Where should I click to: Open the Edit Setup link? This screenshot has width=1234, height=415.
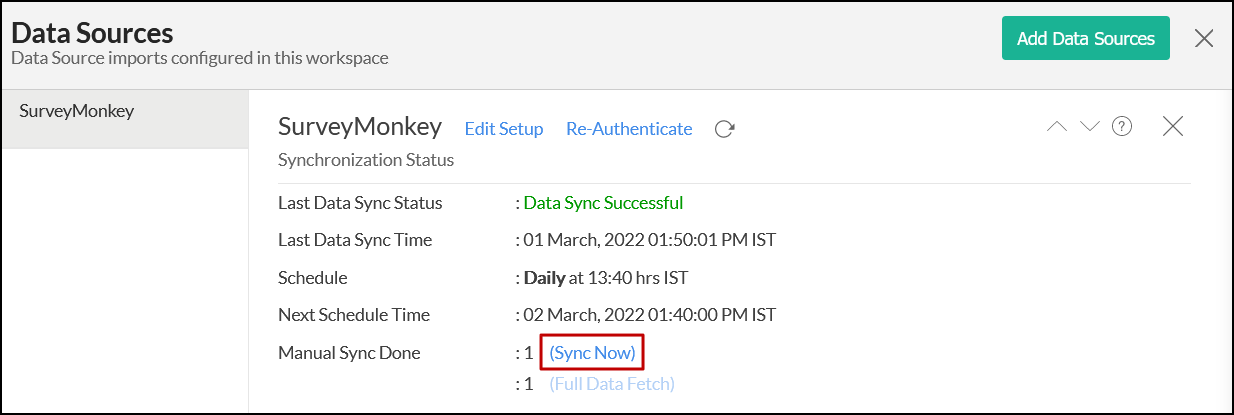[x=504, y=129]
